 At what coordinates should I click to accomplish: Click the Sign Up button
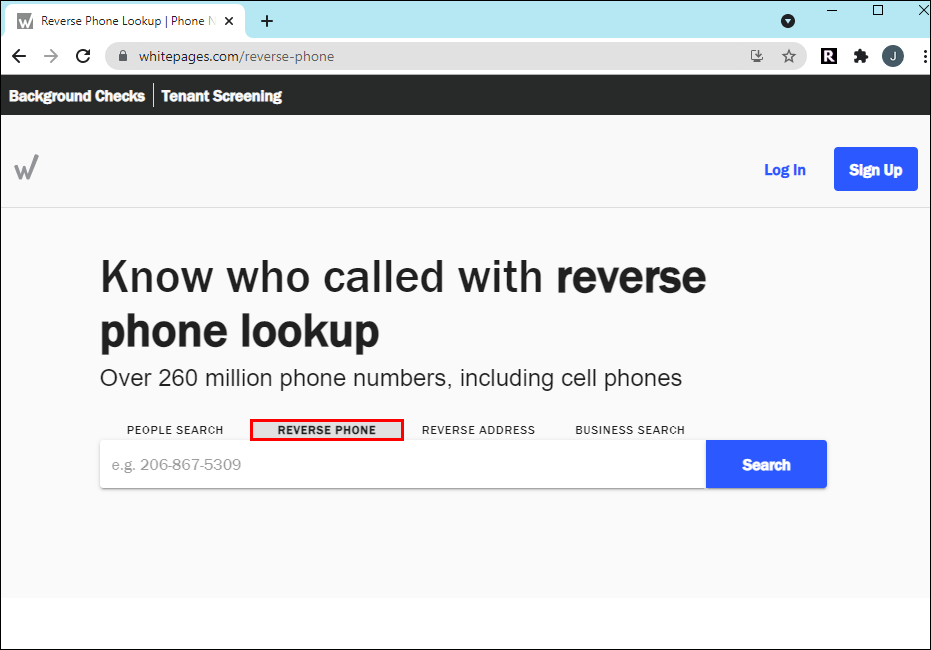pyautogui.click(x=876, y=169)
